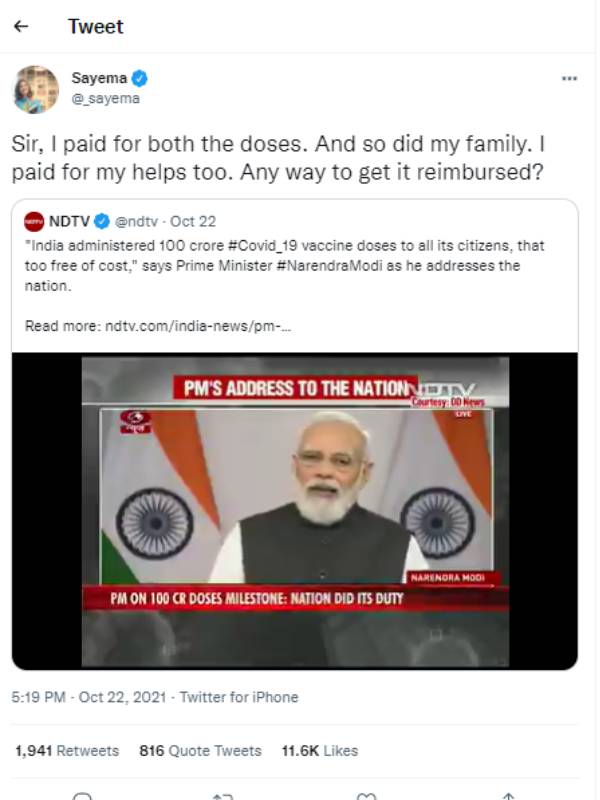Open the Sayema display name link
600x800 pixels.
[99, 79]
